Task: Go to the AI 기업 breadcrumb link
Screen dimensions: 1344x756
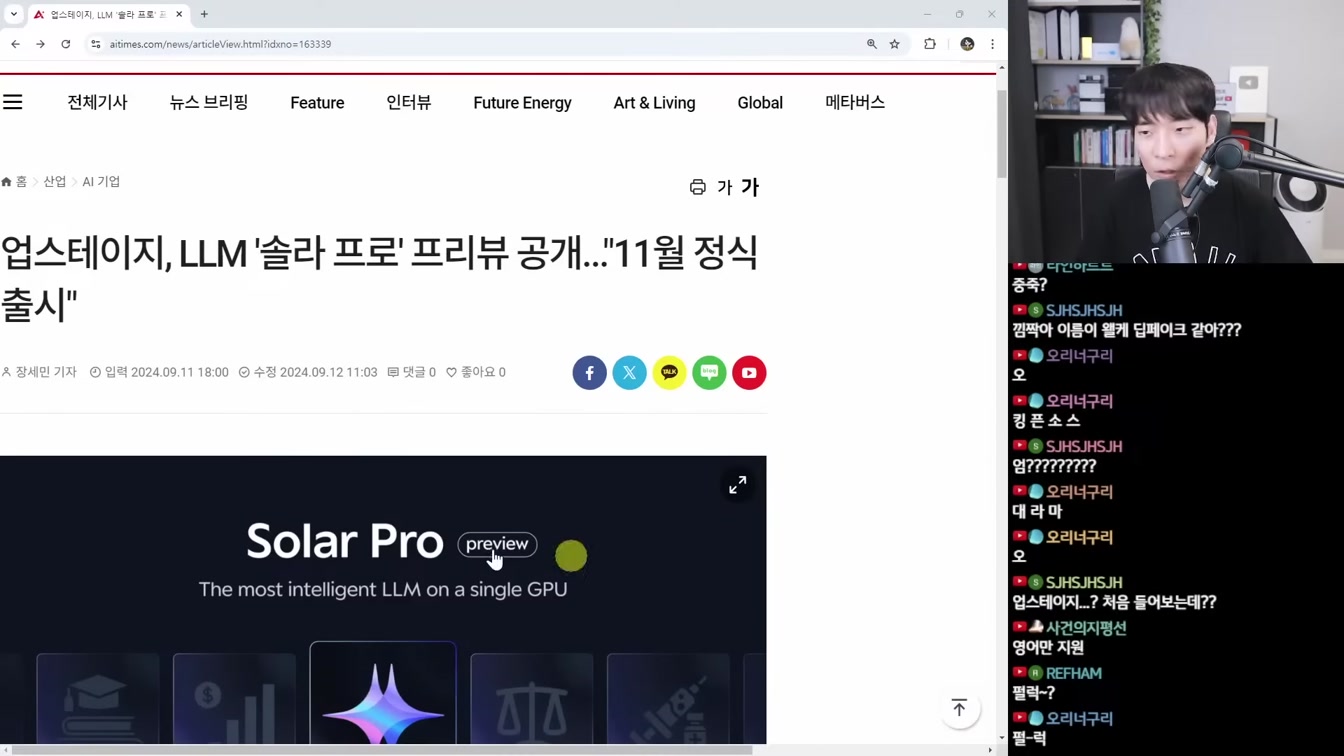Action: pos(101,182)
